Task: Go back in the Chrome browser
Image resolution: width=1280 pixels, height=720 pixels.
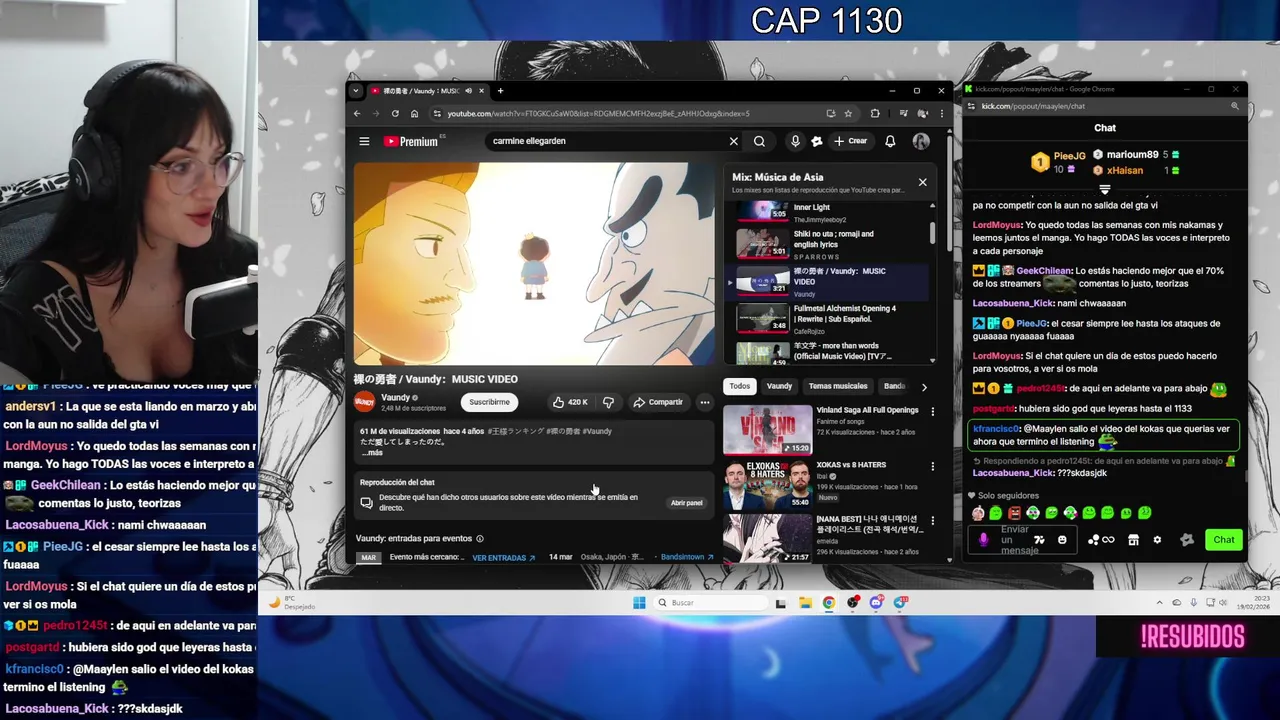Action: pyautogui.click(x=357, y=113)
